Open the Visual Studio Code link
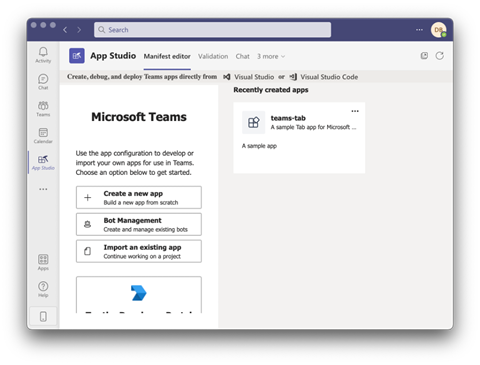 [324, 77]
